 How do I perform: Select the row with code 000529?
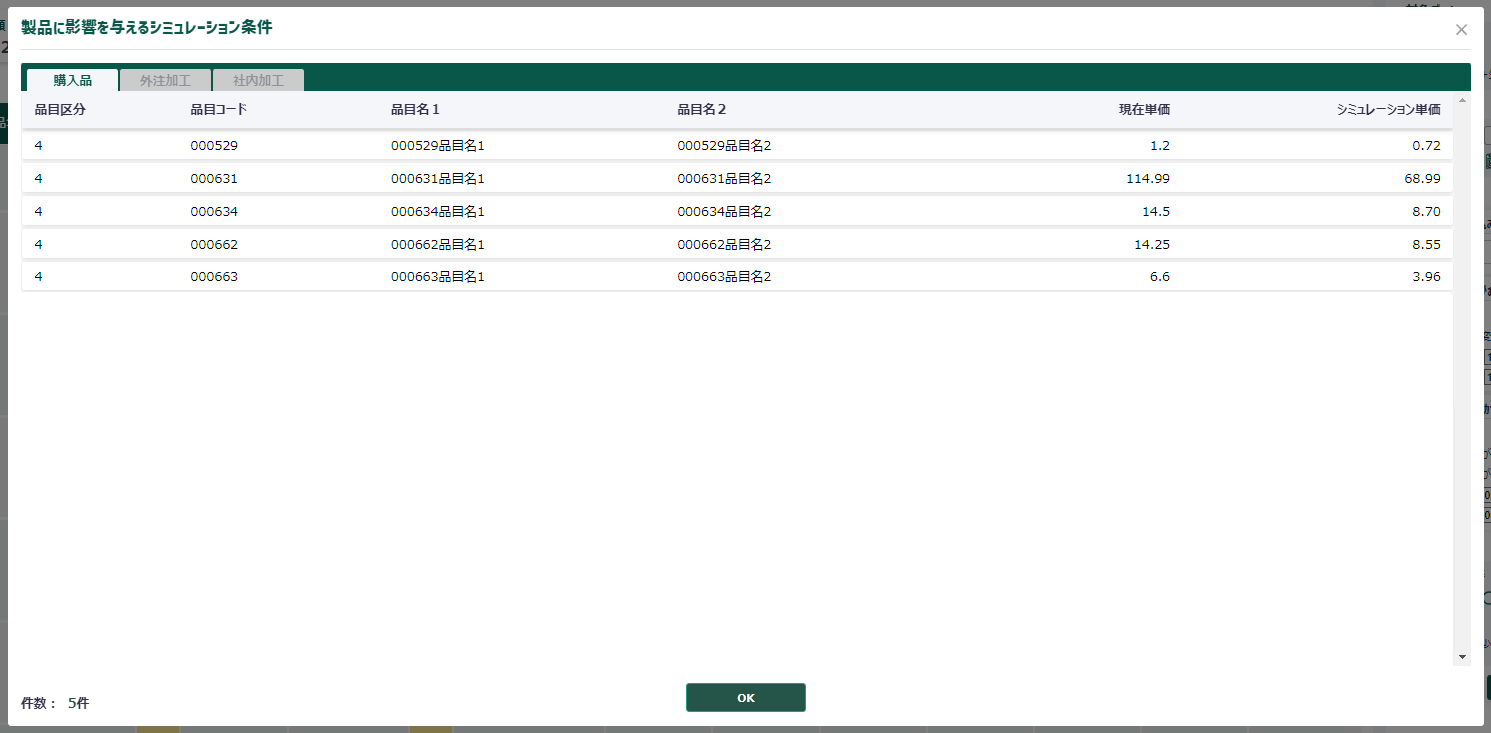click(x=214, y=146)
